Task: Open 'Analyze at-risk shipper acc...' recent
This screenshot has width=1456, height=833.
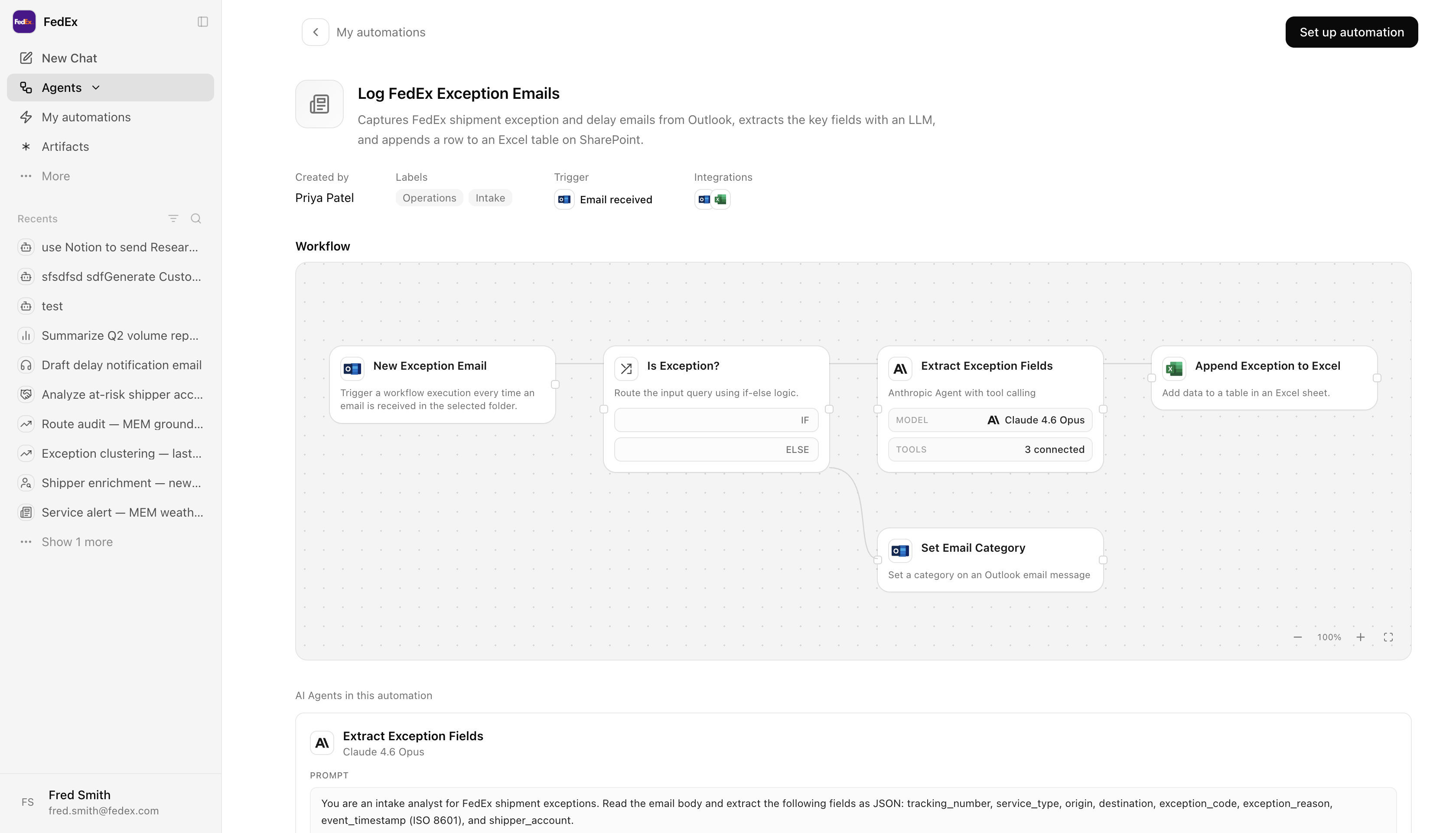Action: pos(111,394)
